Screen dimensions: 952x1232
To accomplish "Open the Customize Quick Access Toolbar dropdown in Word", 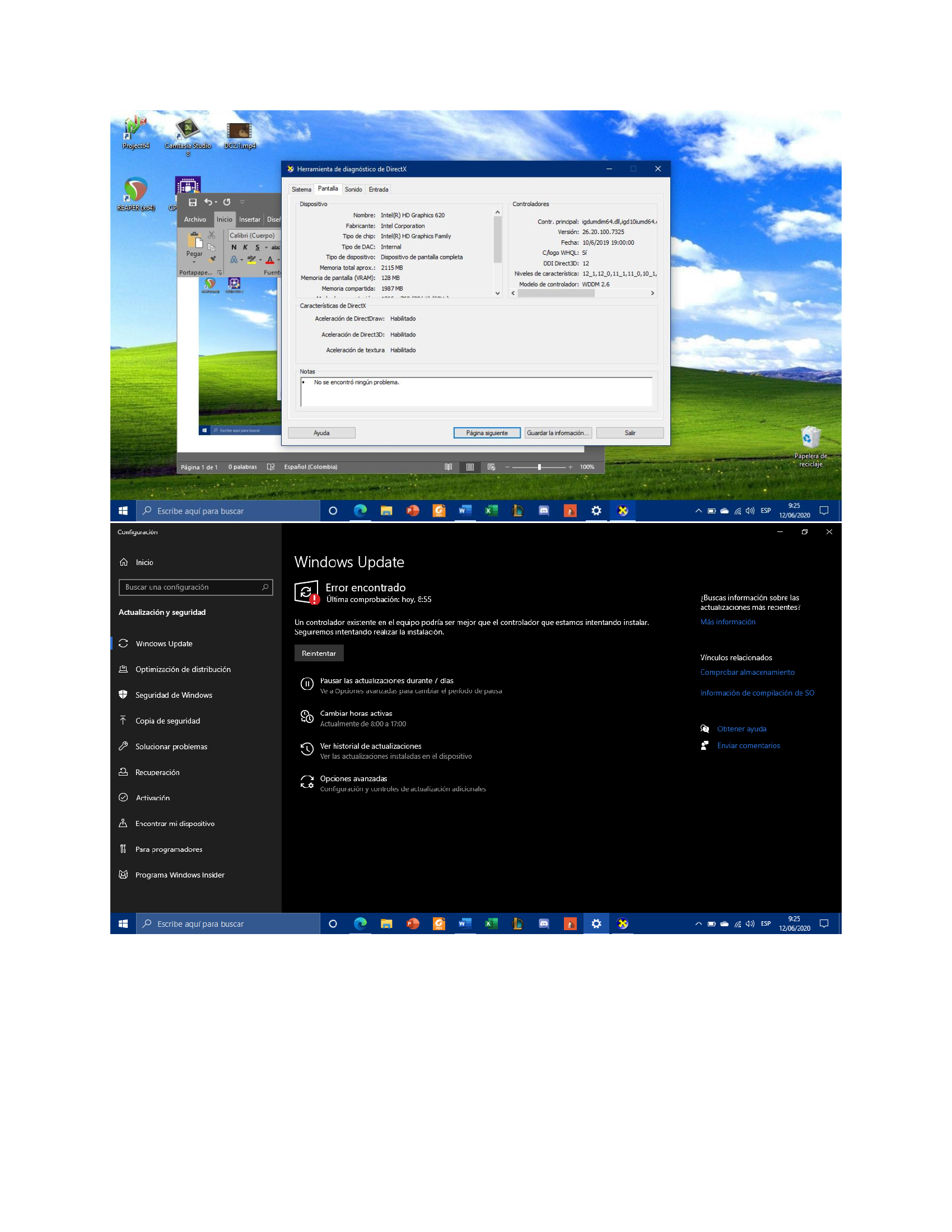I will 242,202.
